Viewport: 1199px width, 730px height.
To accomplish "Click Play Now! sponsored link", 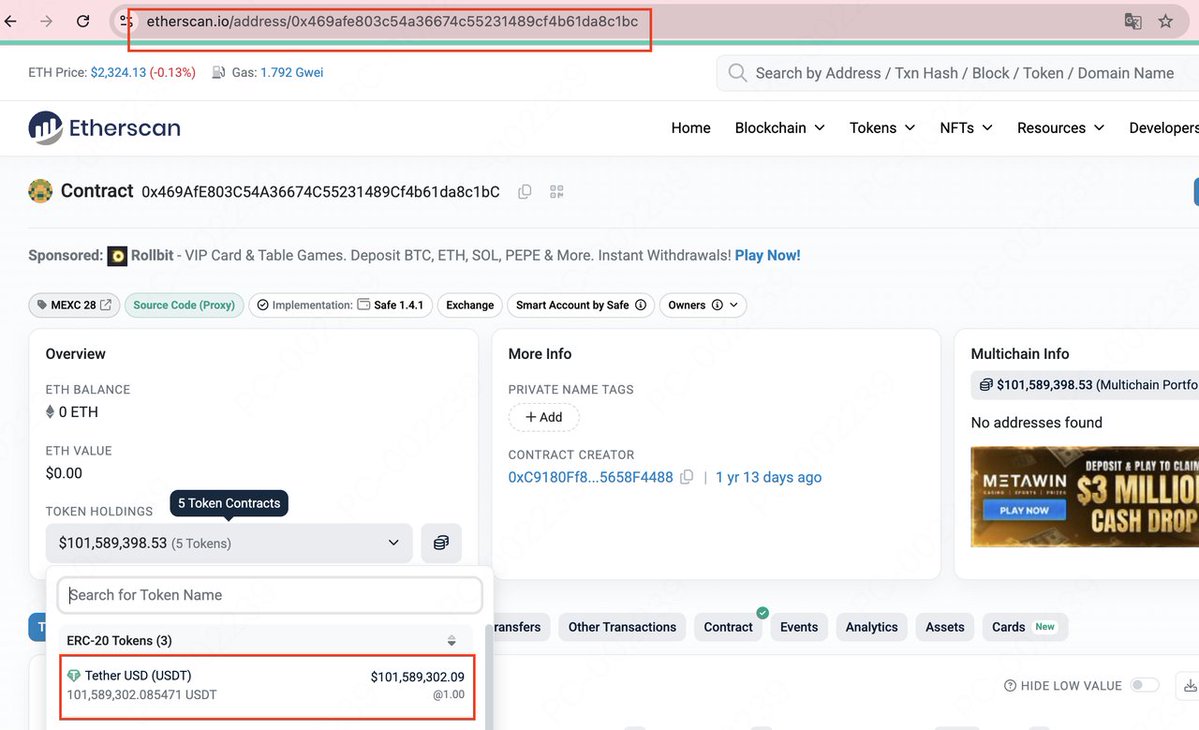I will tap(767, 255).
